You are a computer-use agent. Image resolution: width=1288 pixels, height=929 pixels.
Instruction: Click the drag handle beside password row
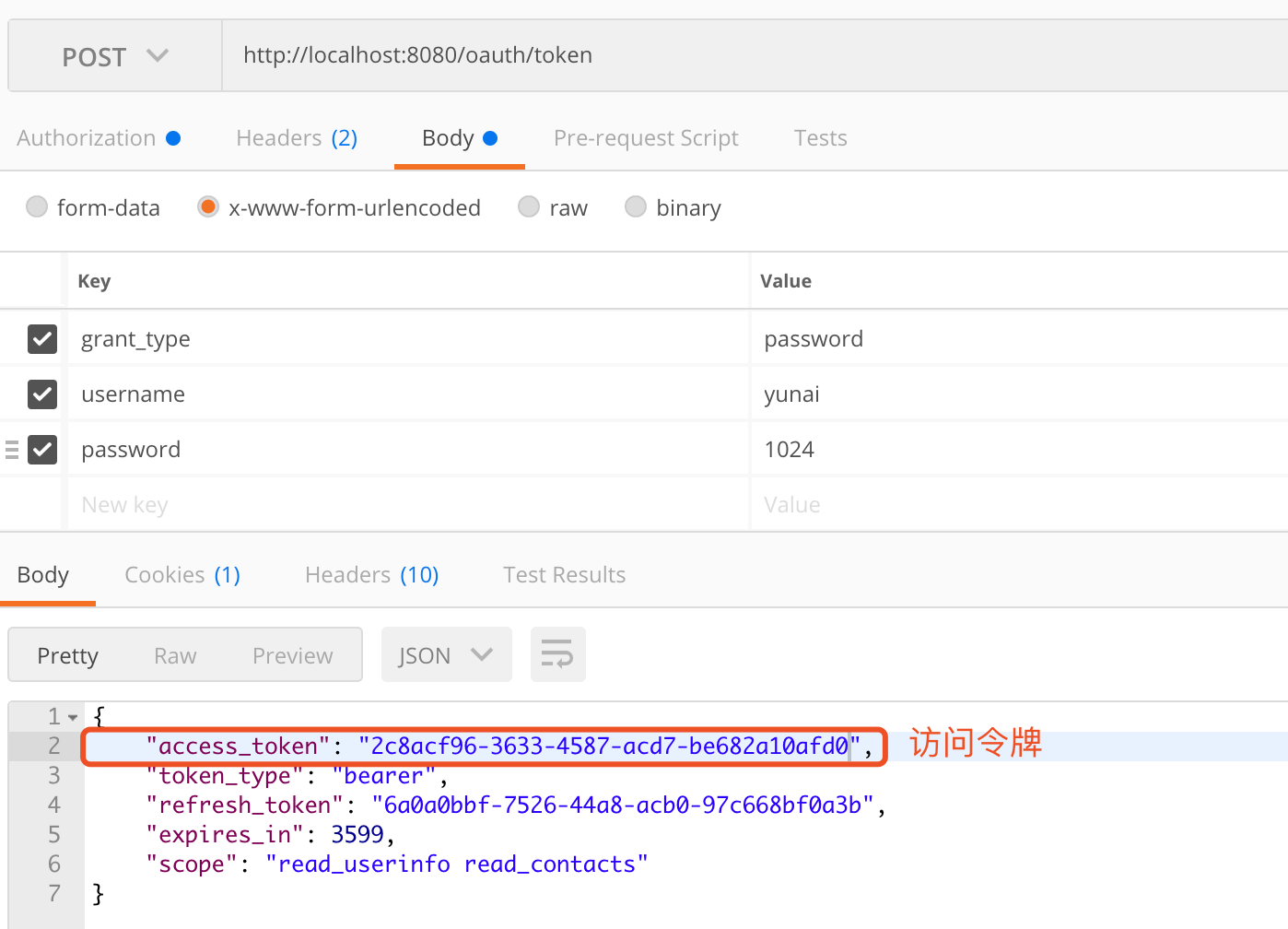point(12,450)
